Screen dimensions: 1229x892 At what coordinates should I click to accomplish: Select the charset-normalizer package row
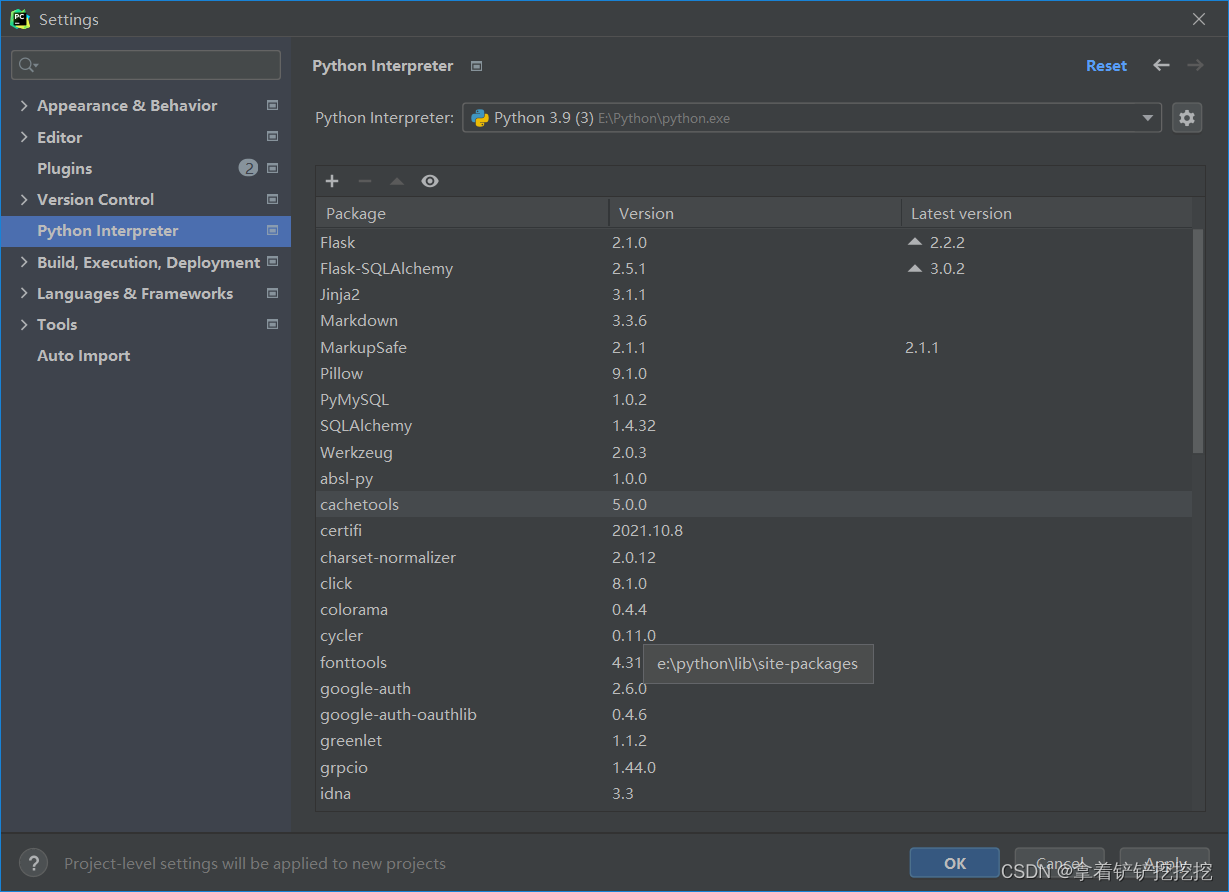(754, 557)
